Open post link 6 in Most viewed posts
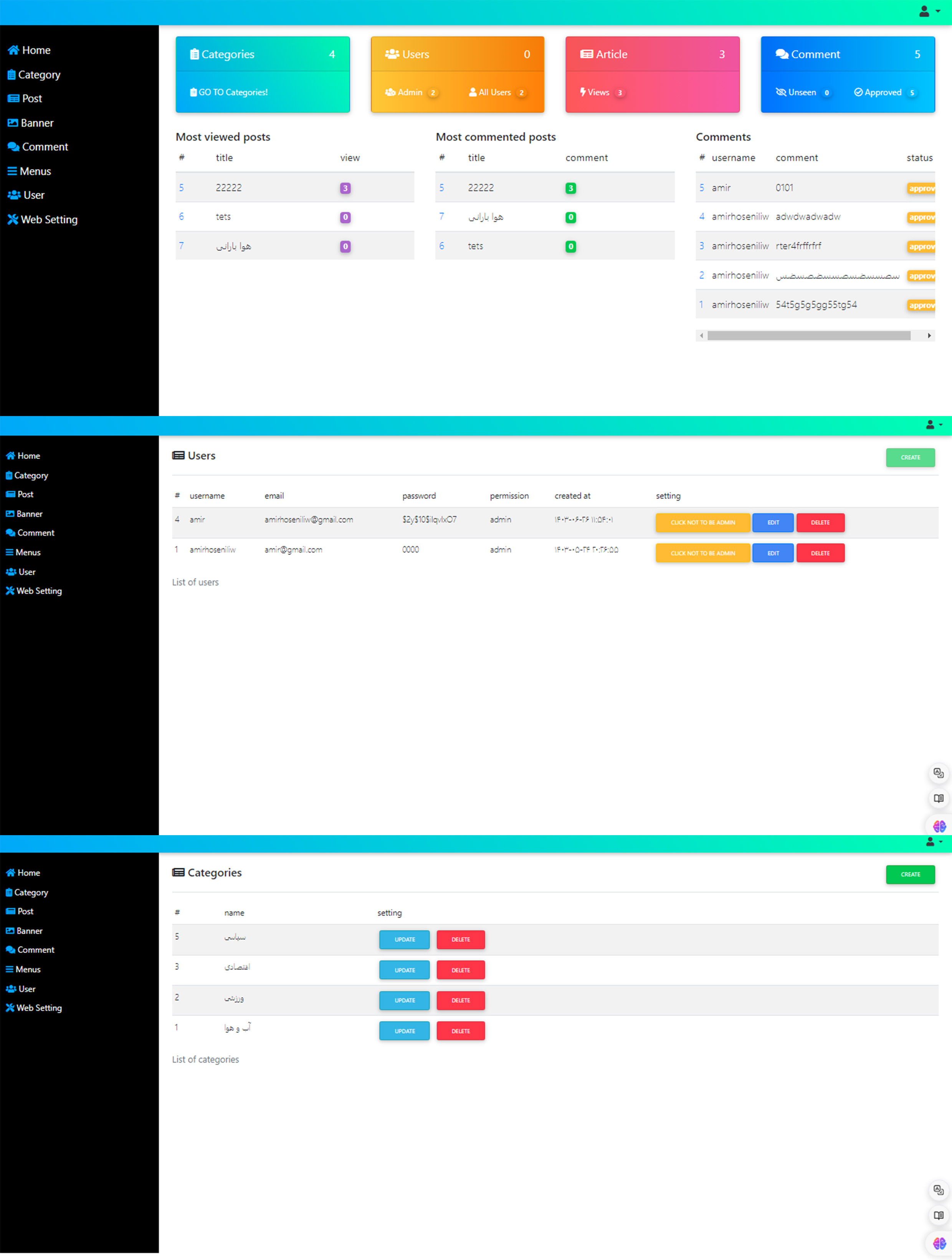The width and height of the screenshot is (952, 1260). point(181,216)
